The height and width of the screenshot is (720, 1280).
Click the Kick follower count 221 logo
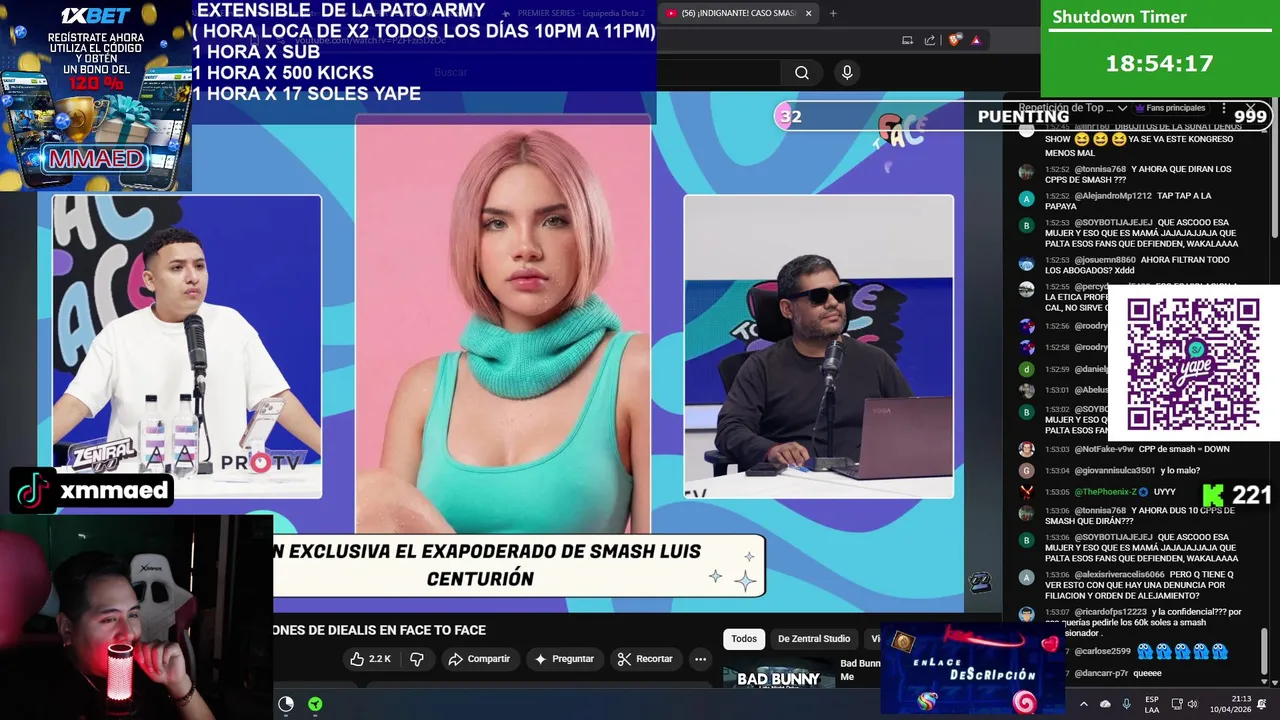(x=1237, y=494)
